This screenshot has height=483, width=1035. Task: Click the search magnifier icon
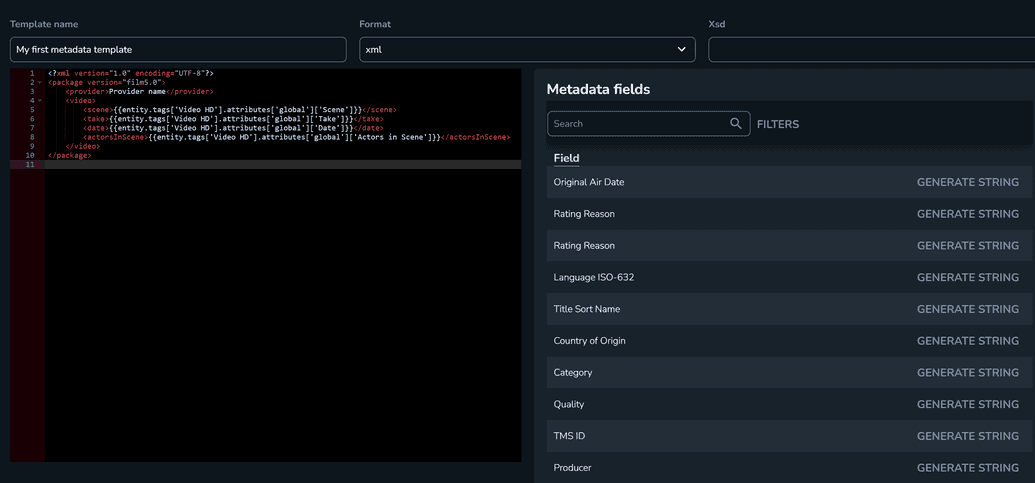735,123
